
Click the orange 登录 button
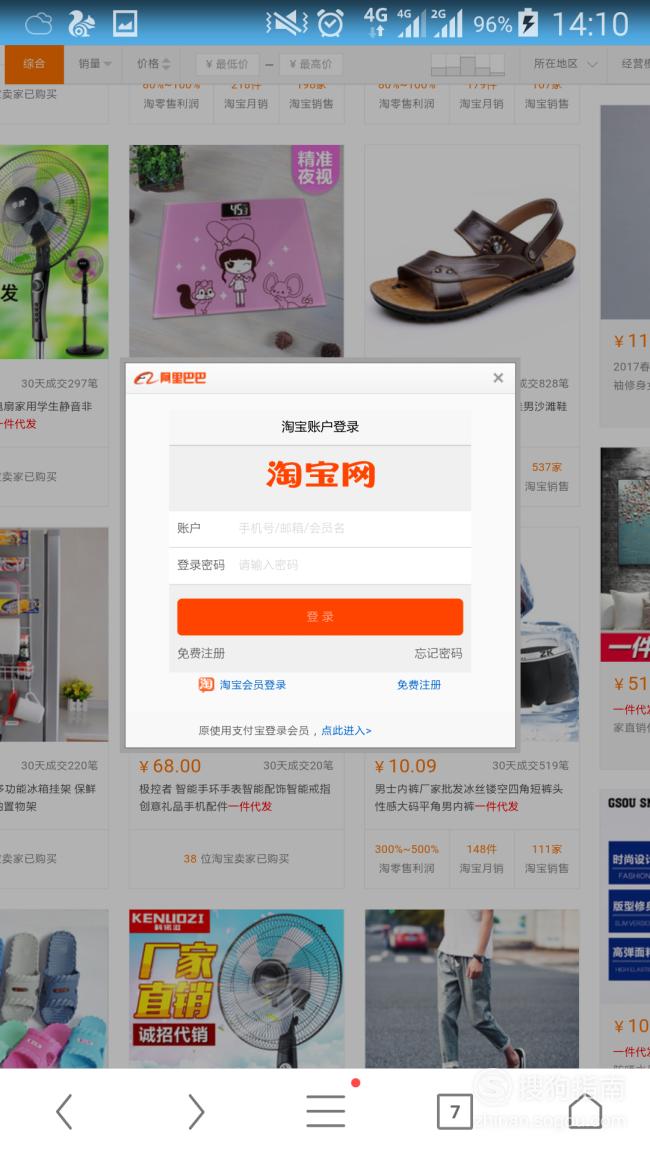[320, 617]
